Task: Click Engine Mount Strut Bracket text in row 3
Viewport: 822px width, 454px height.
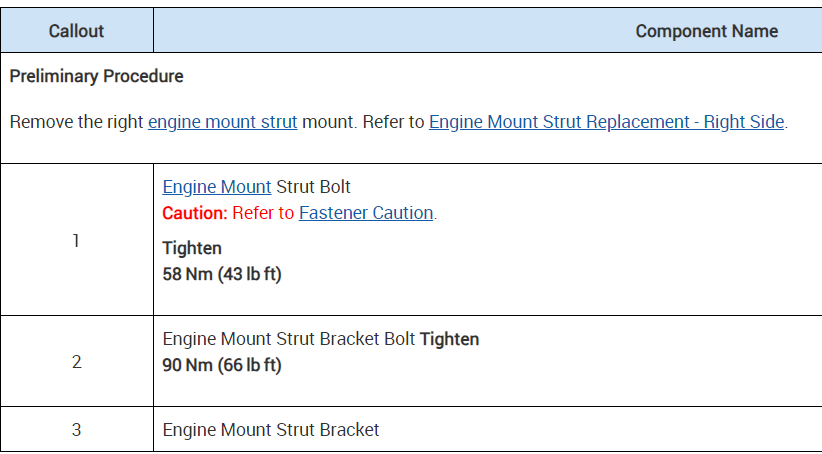Action: [271, 430]
